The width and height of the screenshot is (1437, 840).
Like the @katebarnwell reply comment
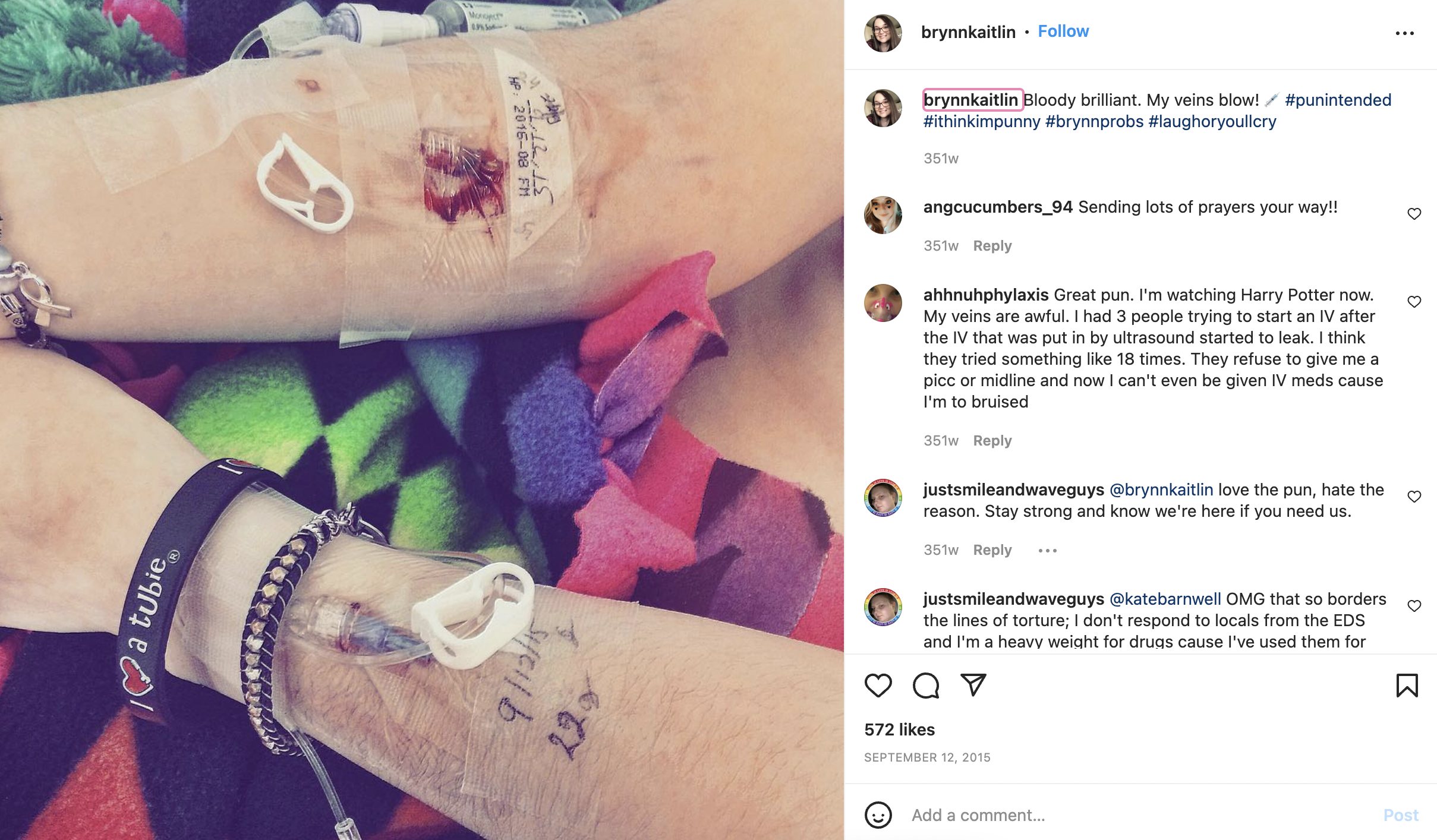pos(1414,606)
